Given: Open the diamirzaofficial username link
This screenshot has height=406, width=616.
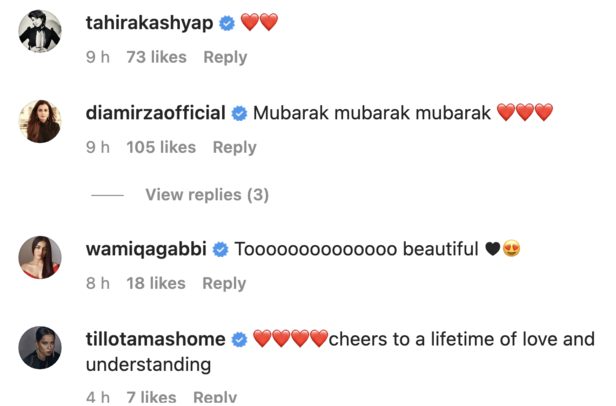Looking at the screenshot, I should tap(156, 113).
